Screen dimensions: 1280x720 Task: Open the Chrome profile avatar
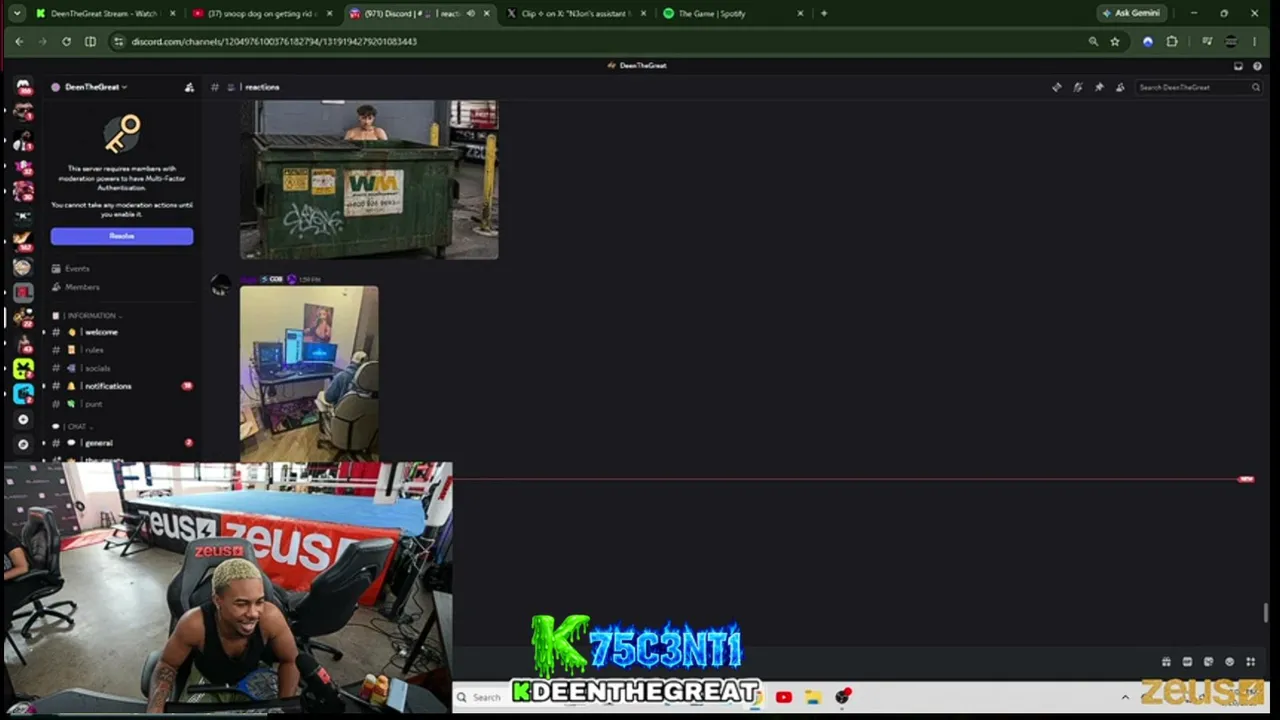[1231, 41]
